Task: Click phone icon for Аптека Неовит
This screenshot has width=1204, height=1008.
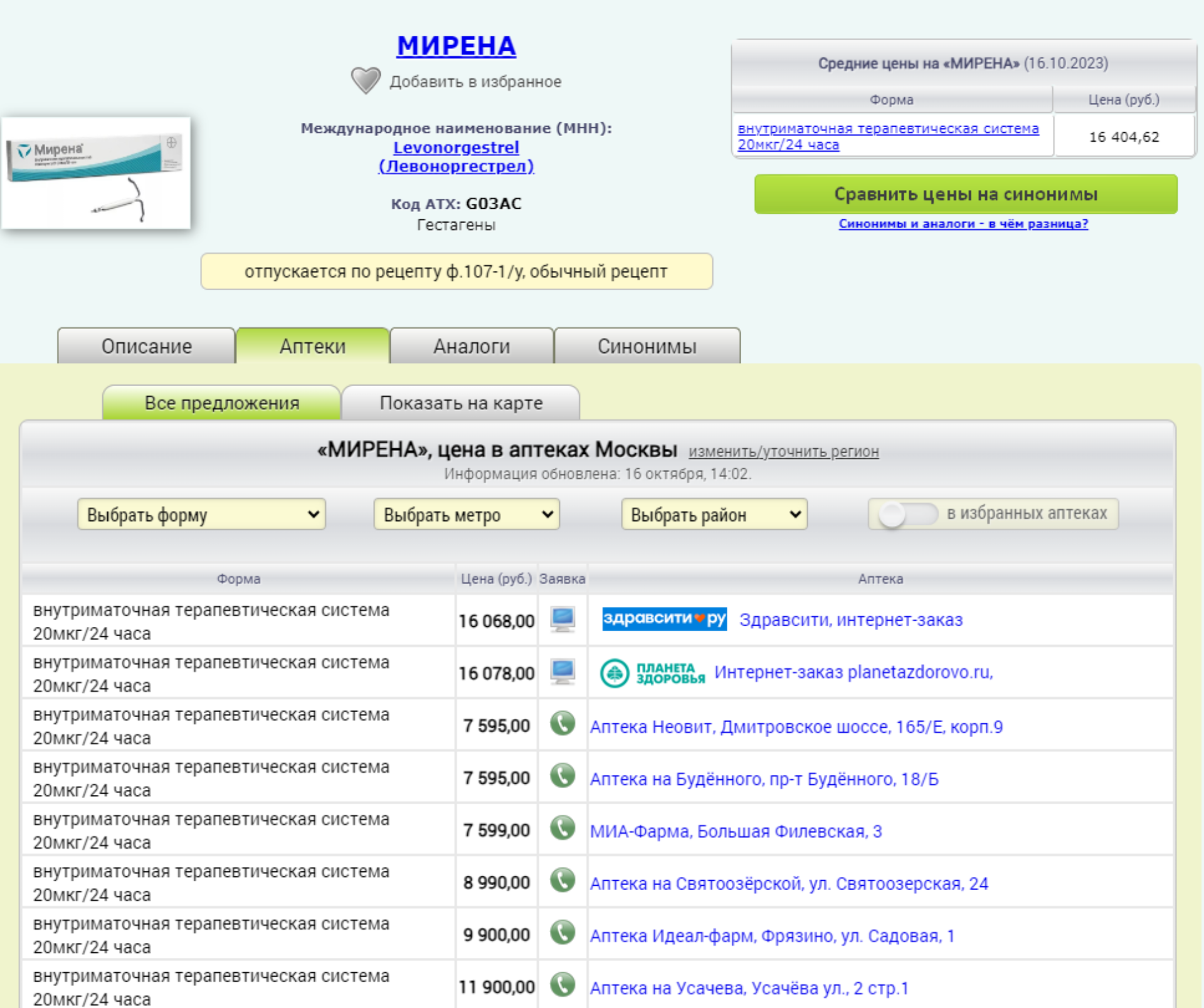Action: 562,724
